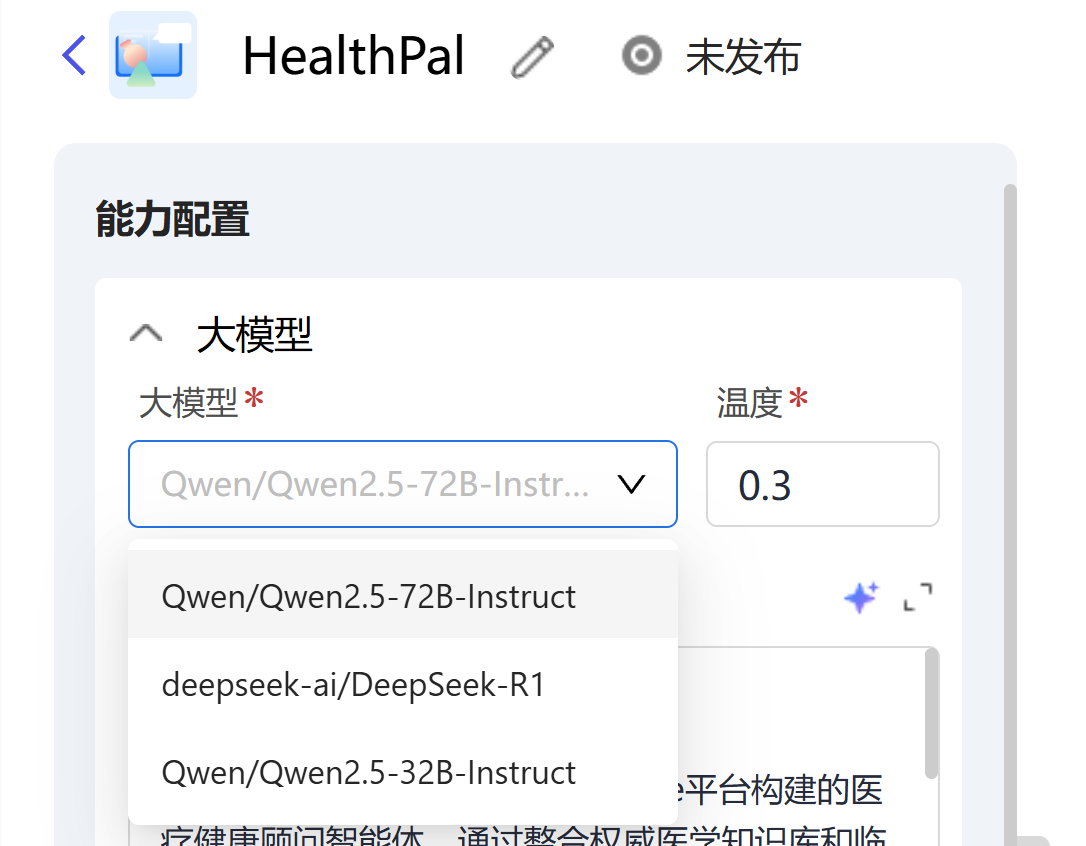Click the 温度 temperature value field
Image resolution: width=1086 pixels, height=846 pixels.
pyautogui.click(x=822, y=484)
